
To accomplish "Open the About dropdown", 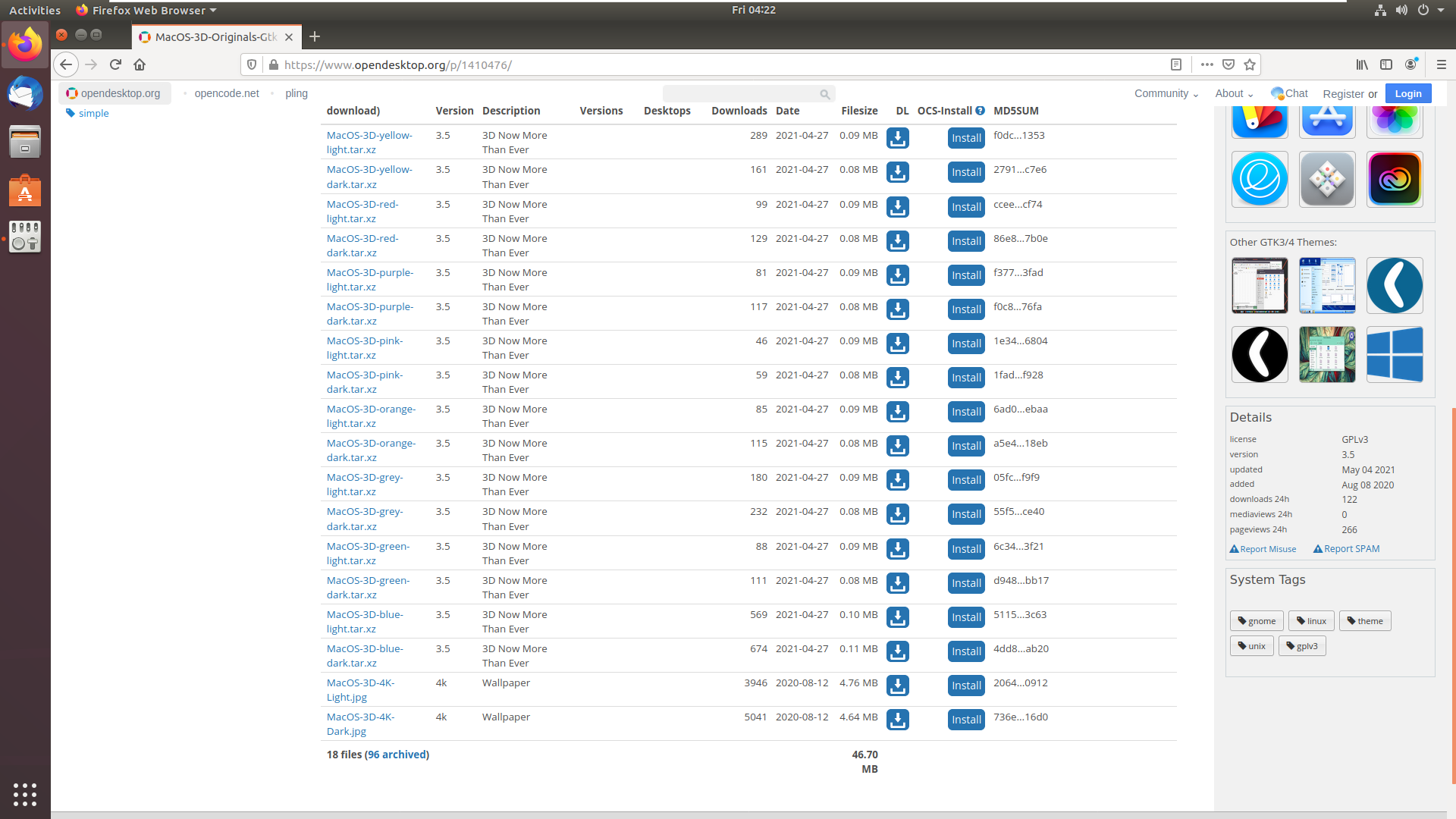I will pyautogui.click(x=1234, y=94).
